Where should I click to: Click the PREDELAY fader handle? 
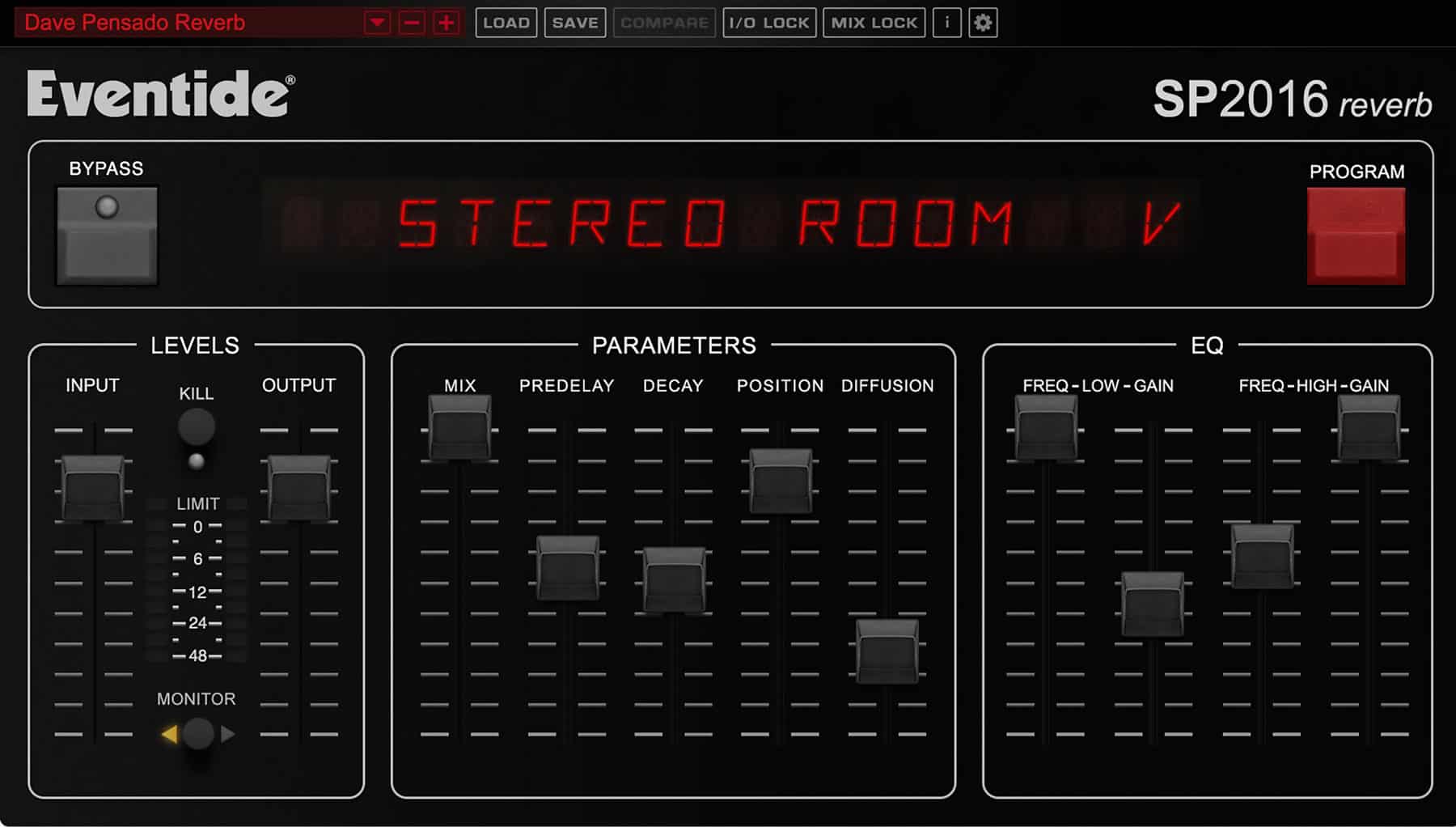(568, 568)
